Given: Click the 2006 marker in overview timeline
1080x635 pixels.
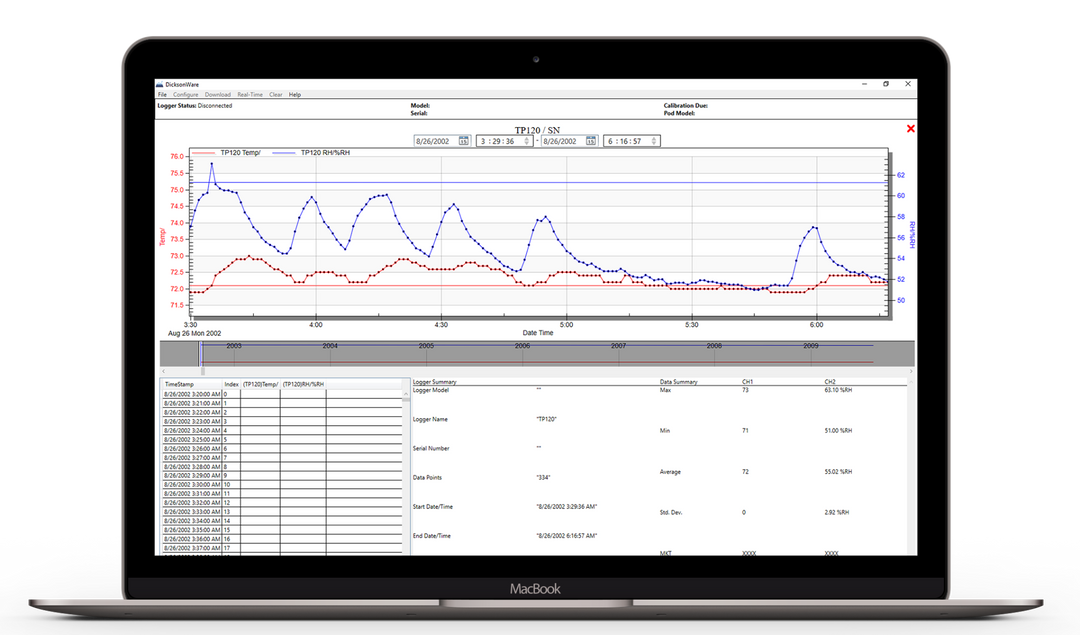Looking at the screenshot, I should click(x=522, y=346).
